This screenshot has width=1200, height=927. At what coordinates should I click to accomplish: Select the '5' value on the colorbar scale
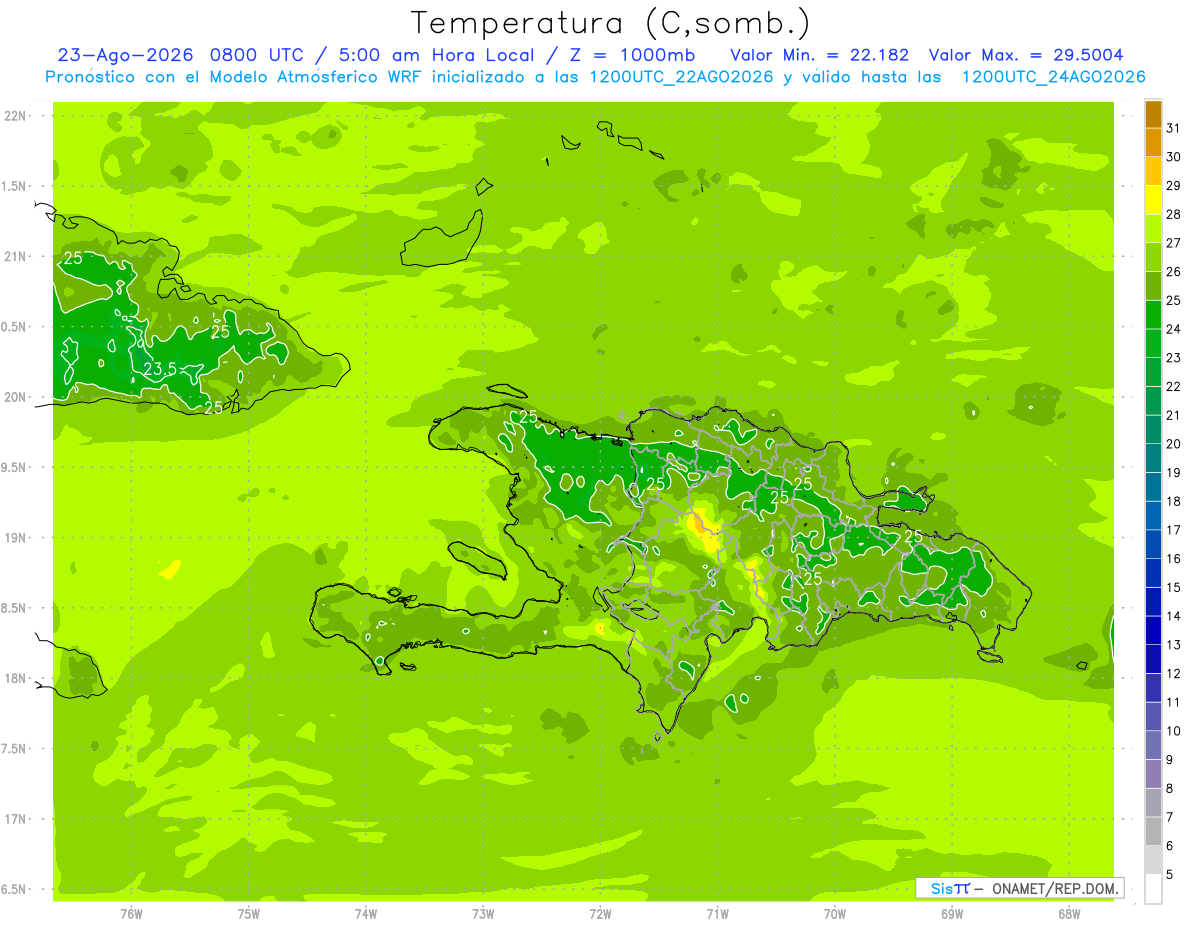pos(1170,875)
